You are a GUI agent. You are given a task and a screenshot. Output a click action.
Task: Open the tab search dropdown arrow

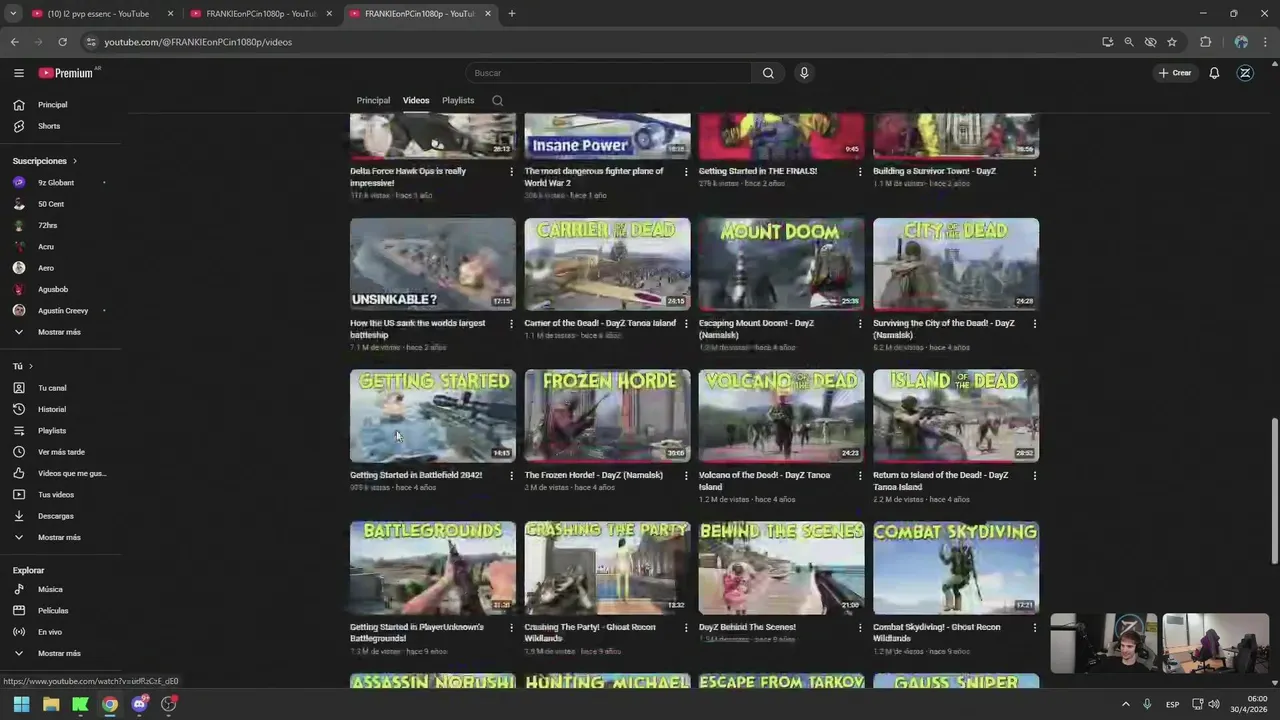13,14
